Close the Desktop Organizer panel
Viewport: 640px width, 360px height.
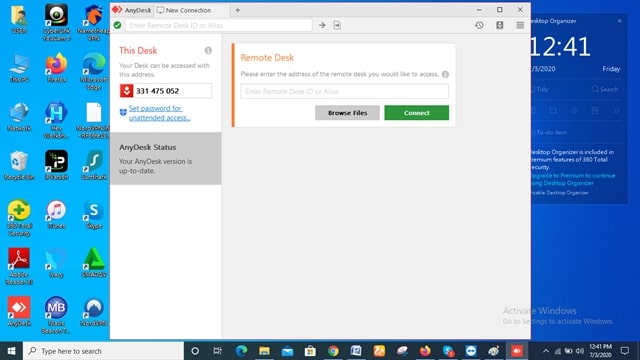click(x=620, y=21)
